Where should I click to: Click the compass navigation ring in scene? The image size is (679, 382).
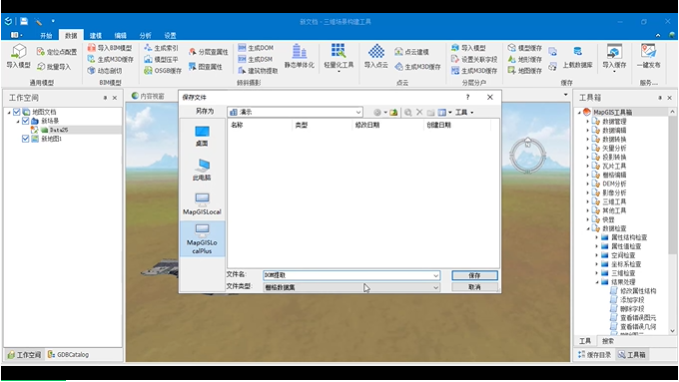527,155
